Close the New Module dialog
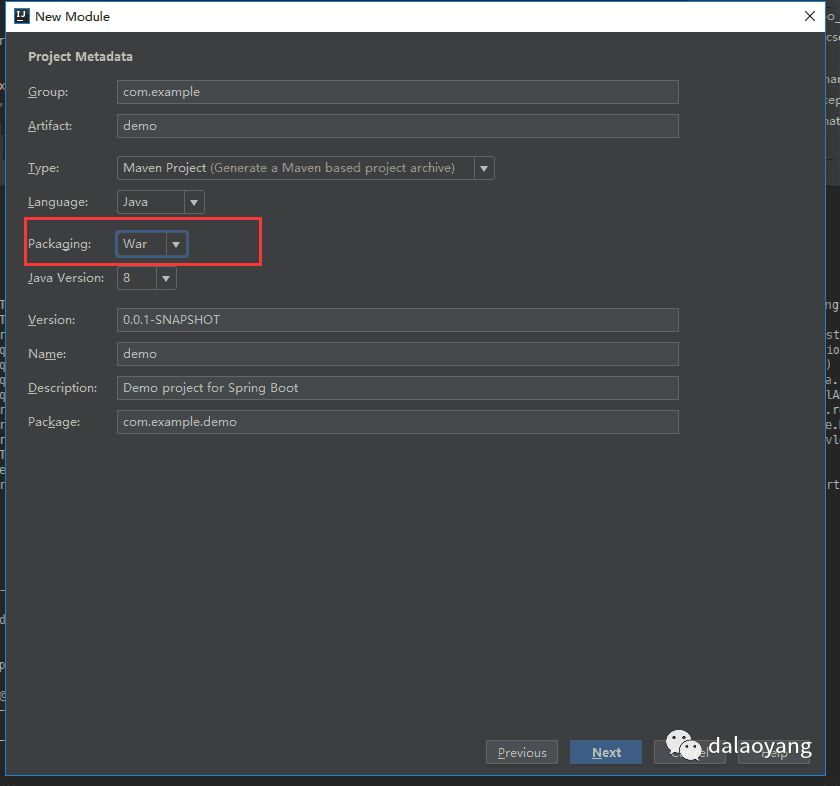This screenshot has width=840, height=786. pyautogui.click(x=809, y=16)
